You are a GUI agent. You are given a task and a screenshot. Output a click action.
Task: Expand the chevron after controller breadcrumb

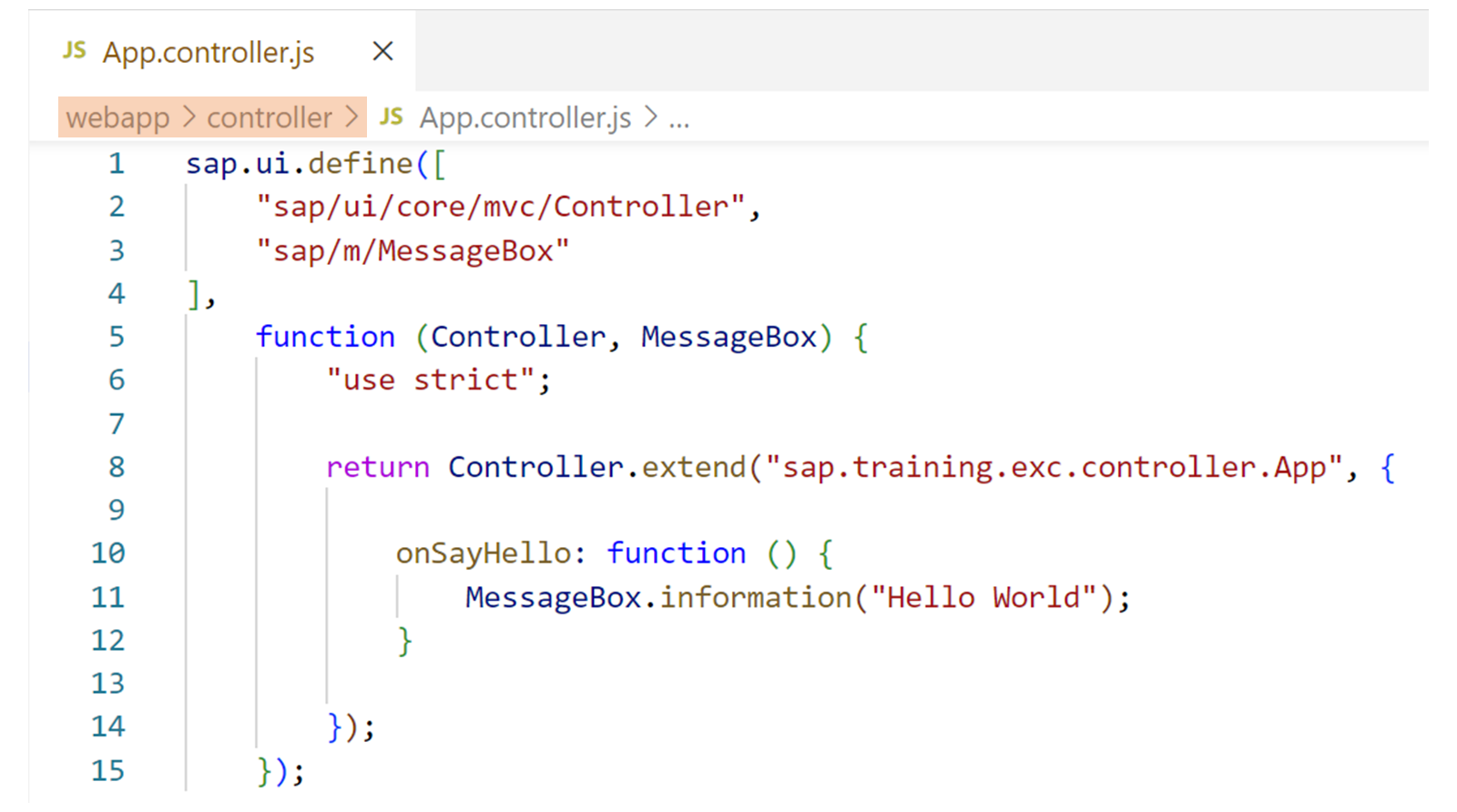pos(352,117)
